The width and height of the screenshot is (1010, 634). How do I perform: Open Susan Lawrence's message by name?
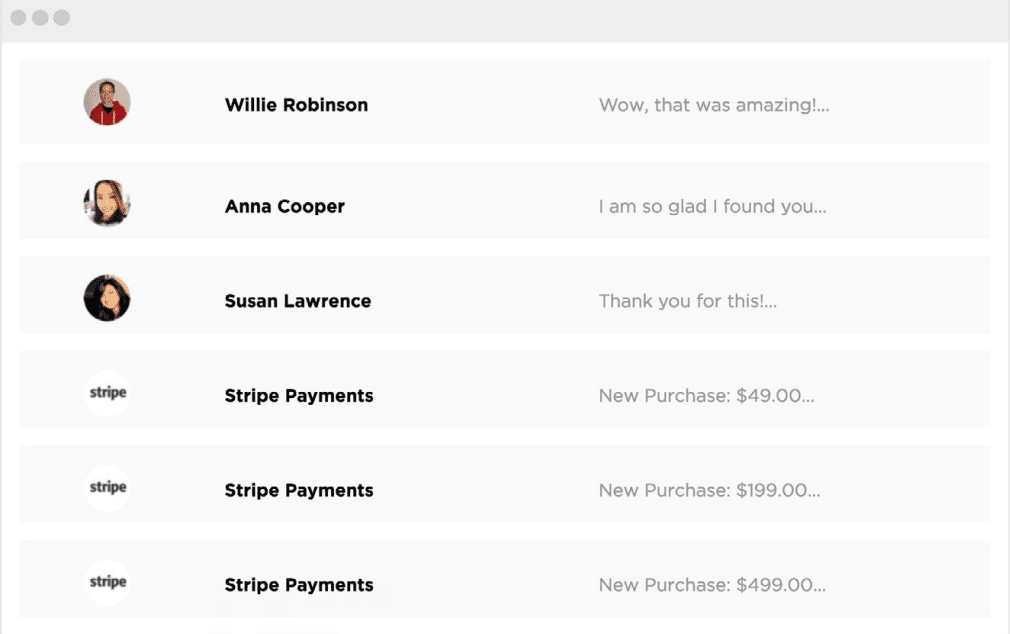(297, 301)
